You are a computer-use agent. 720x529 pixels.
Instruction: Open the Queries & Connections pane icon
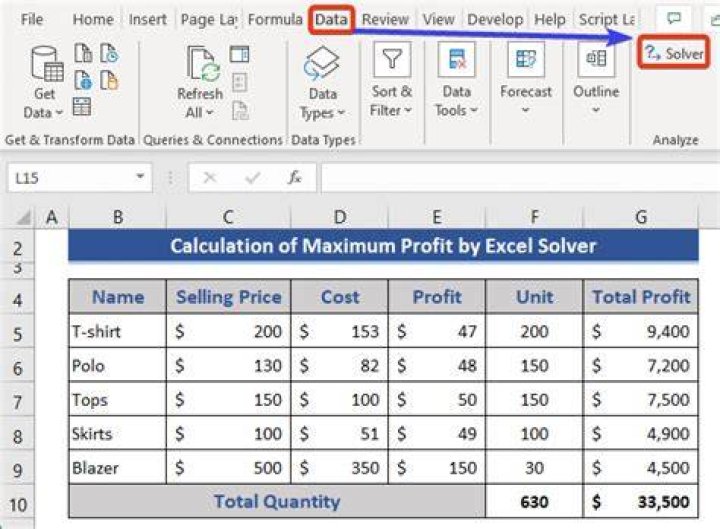pyautogui.click(x=240, y=54)
